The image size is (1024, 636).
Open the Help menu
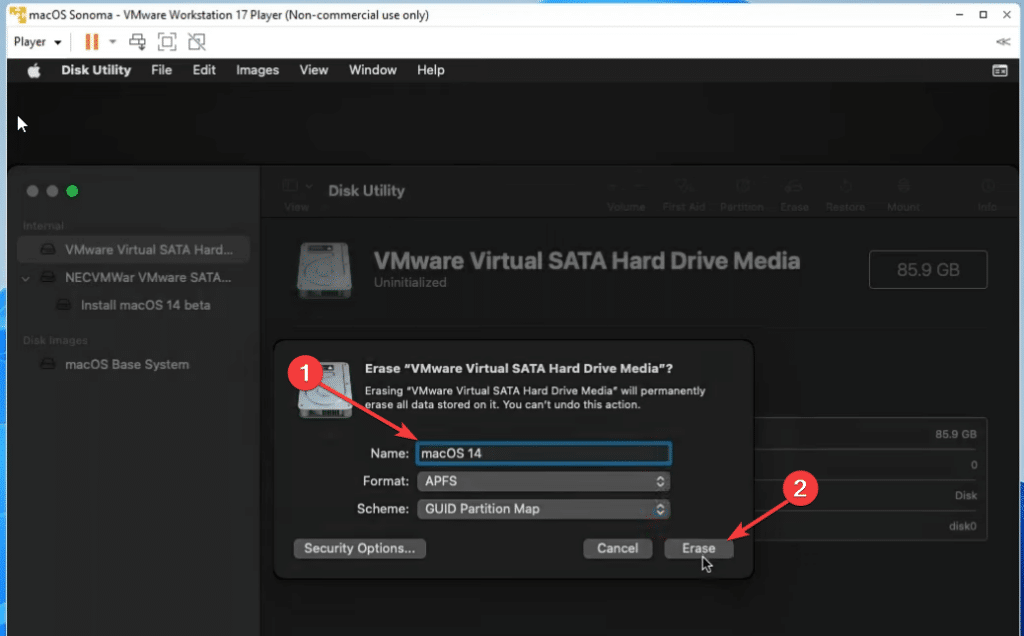430,70
